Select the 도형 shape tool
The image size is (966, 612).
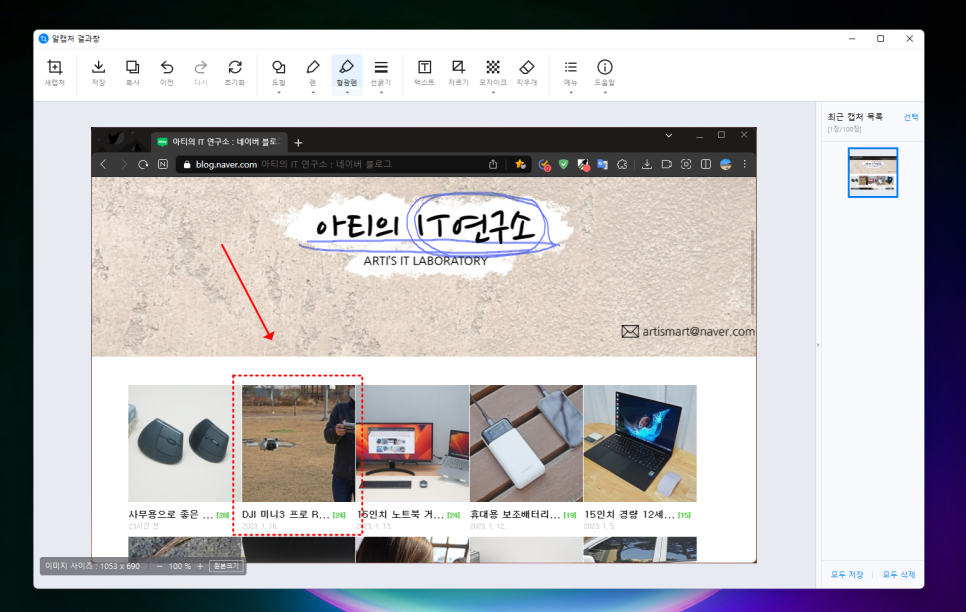click(278, 71)
